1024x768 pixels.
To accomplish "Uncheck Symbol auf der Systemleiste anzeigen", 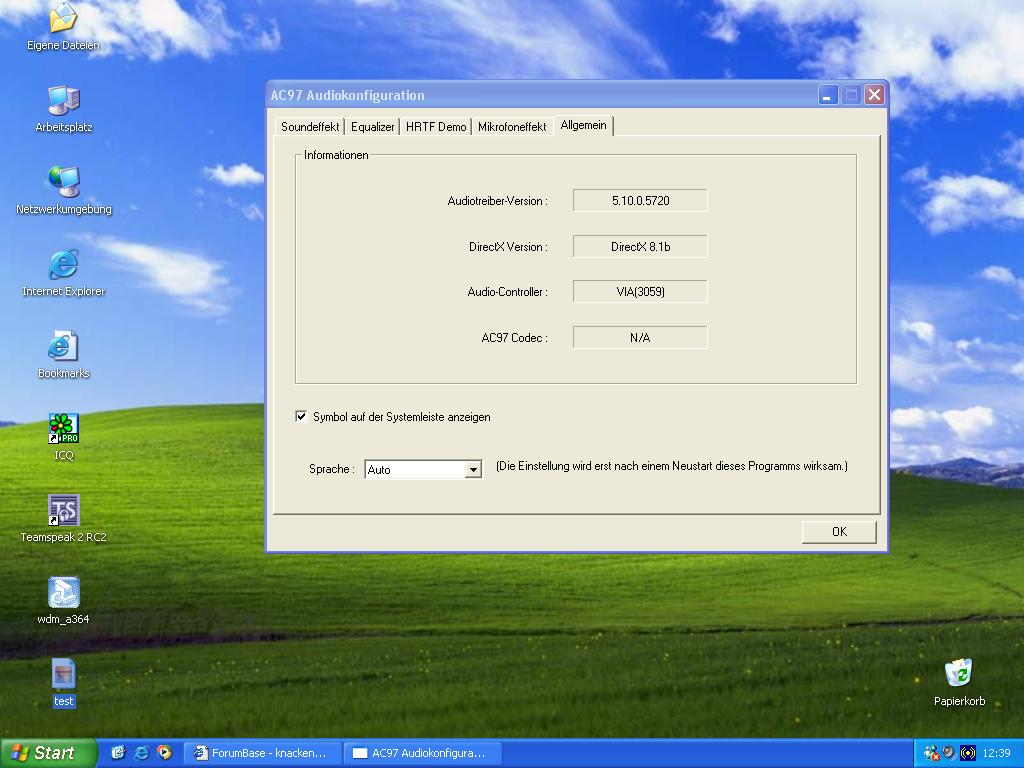I will click(301, 417).
